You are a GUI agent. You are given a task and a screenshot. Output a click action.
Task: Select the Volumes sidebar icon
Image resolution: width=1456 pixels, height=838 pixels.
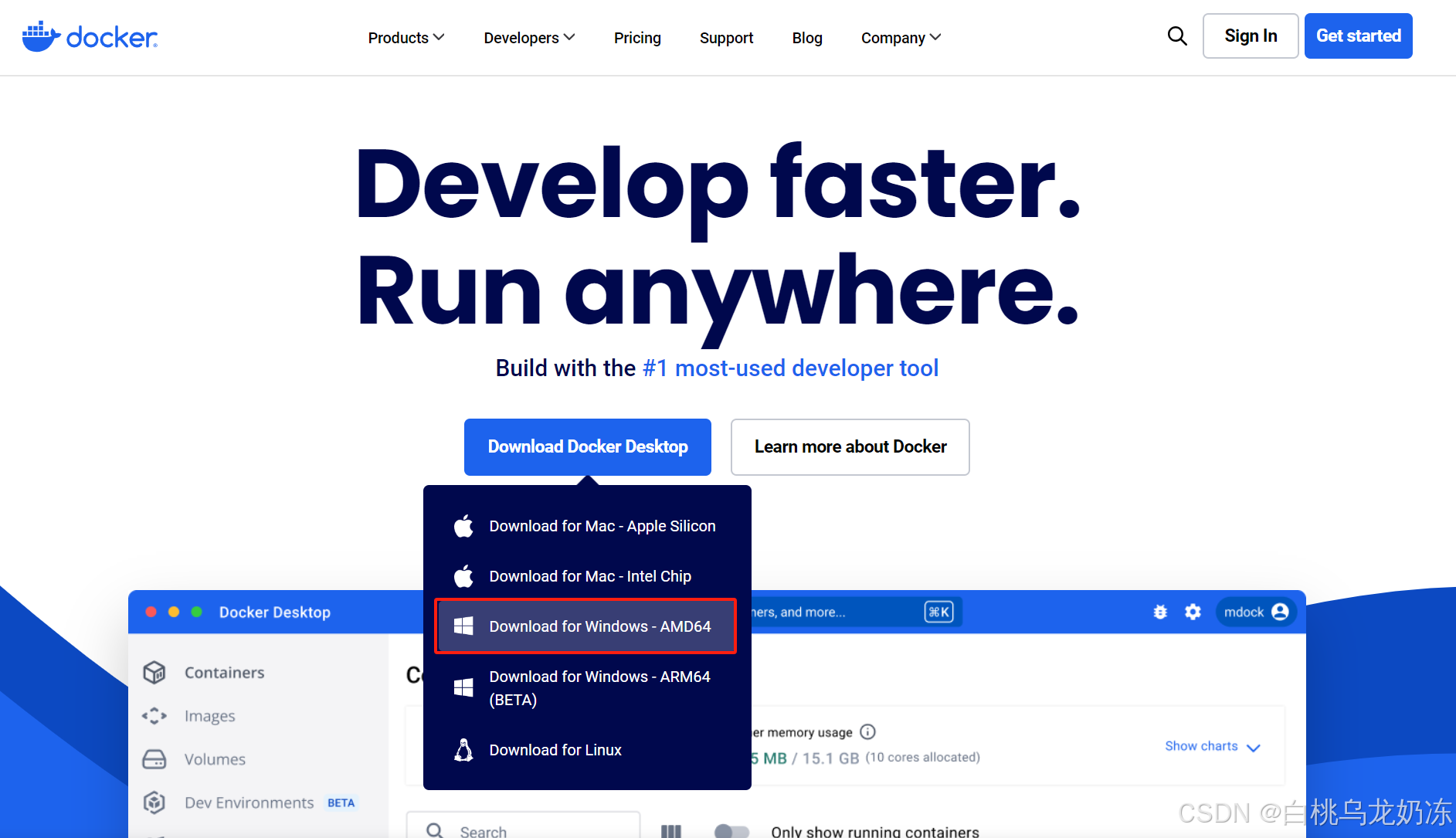[154, 758]
